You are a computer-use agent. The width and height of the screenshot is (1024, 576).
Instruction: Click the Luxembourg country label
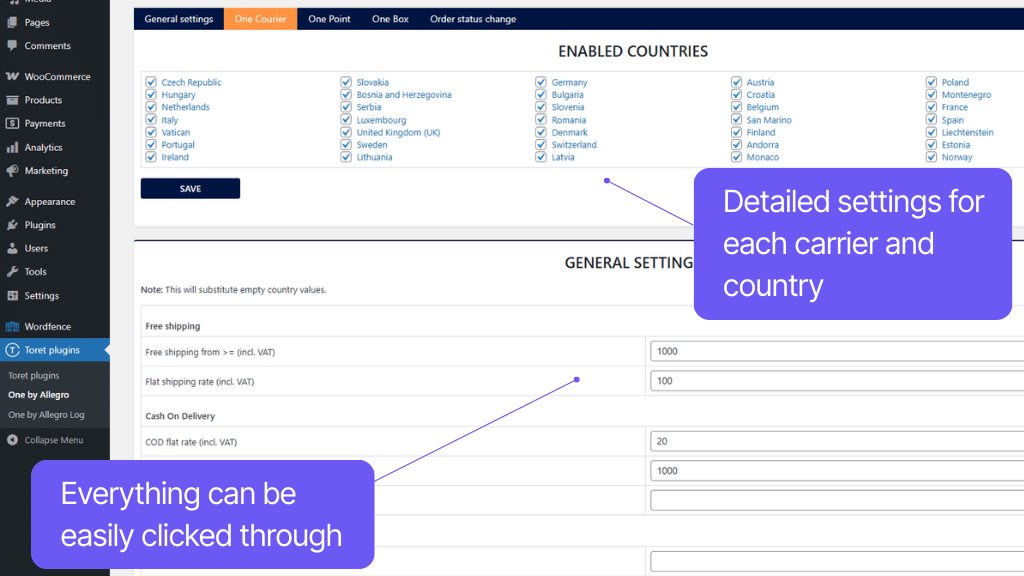[381, 120]
